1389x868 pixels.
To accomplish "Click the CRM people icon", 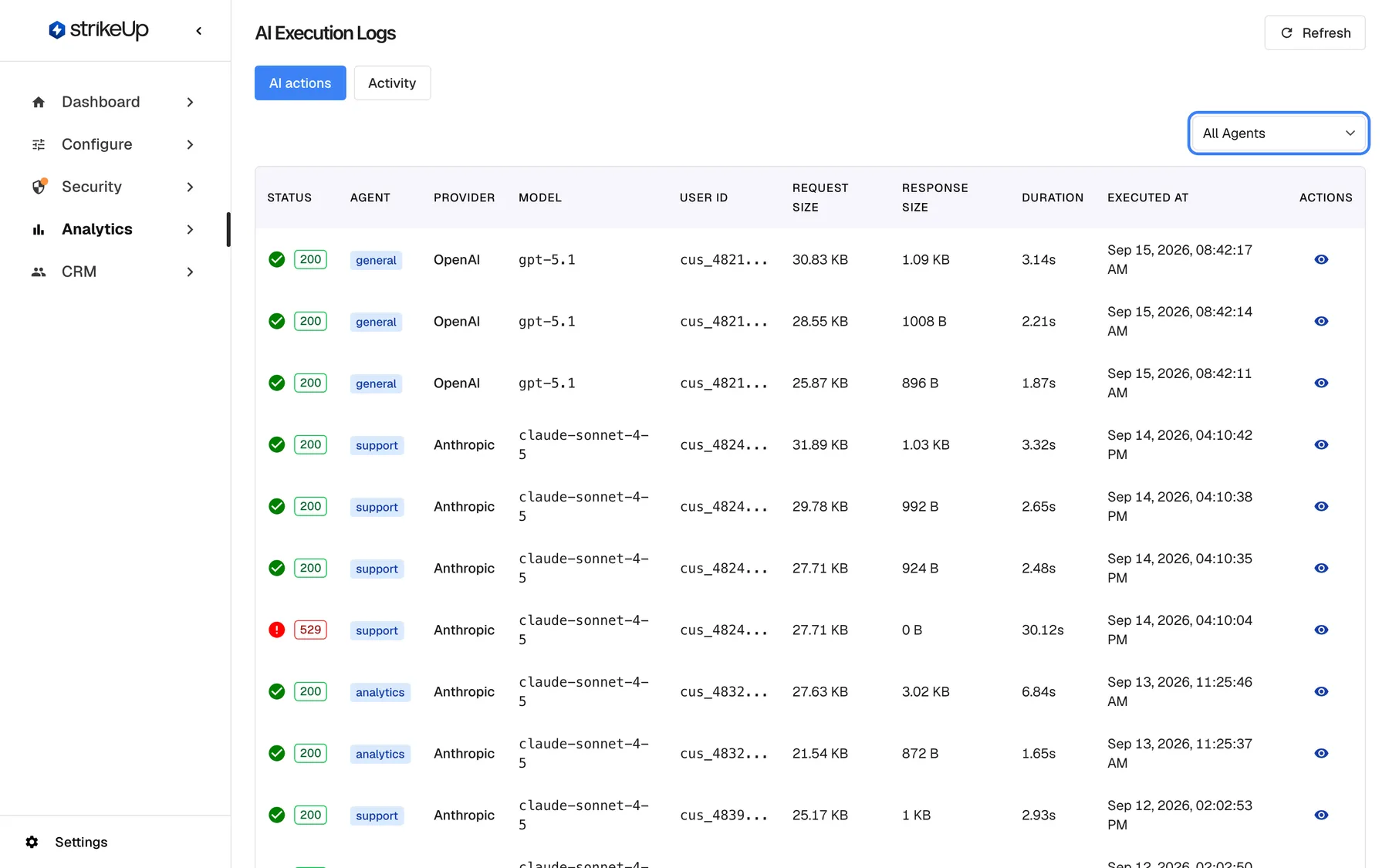I will click(39, 272).
